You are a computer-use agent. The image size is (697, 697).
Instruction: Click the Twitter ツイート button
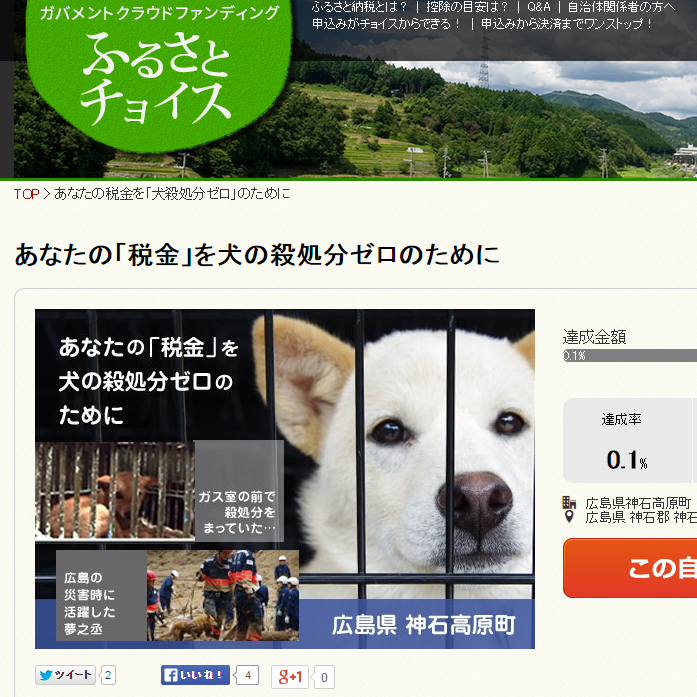point(65,675)
